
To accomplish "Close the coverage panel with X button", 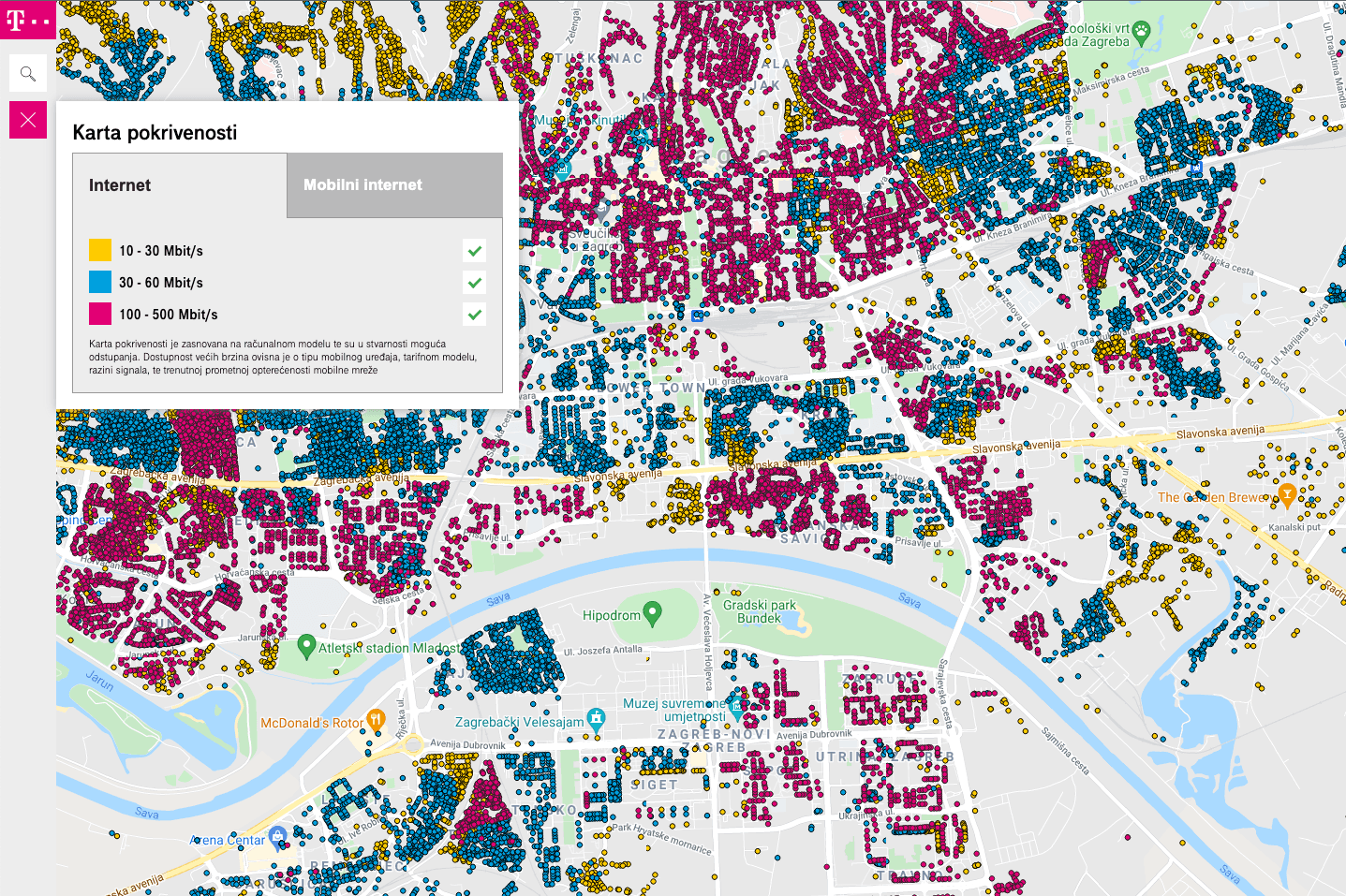I will click(28, 120).
